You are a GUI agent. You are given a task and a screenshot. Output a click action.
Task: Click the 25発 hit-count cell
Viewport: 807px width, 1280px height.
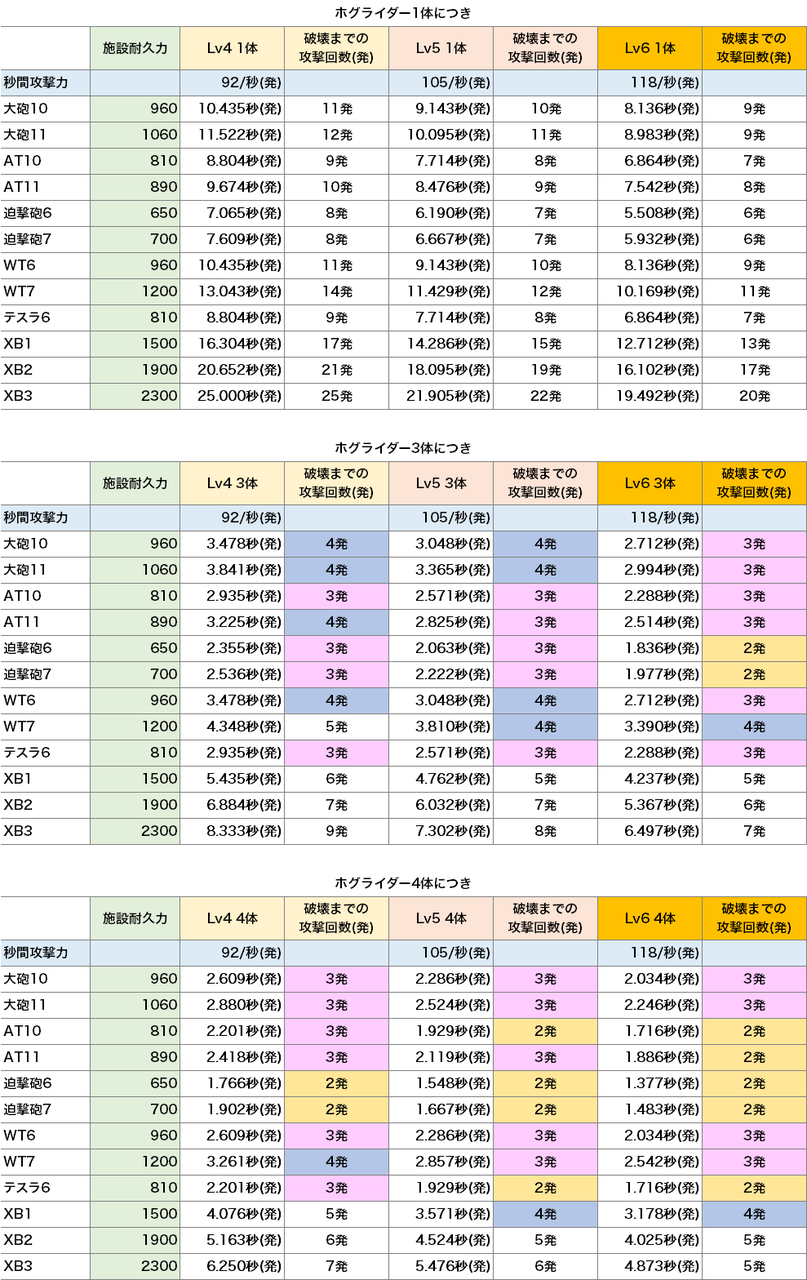[x=337, y=396]
